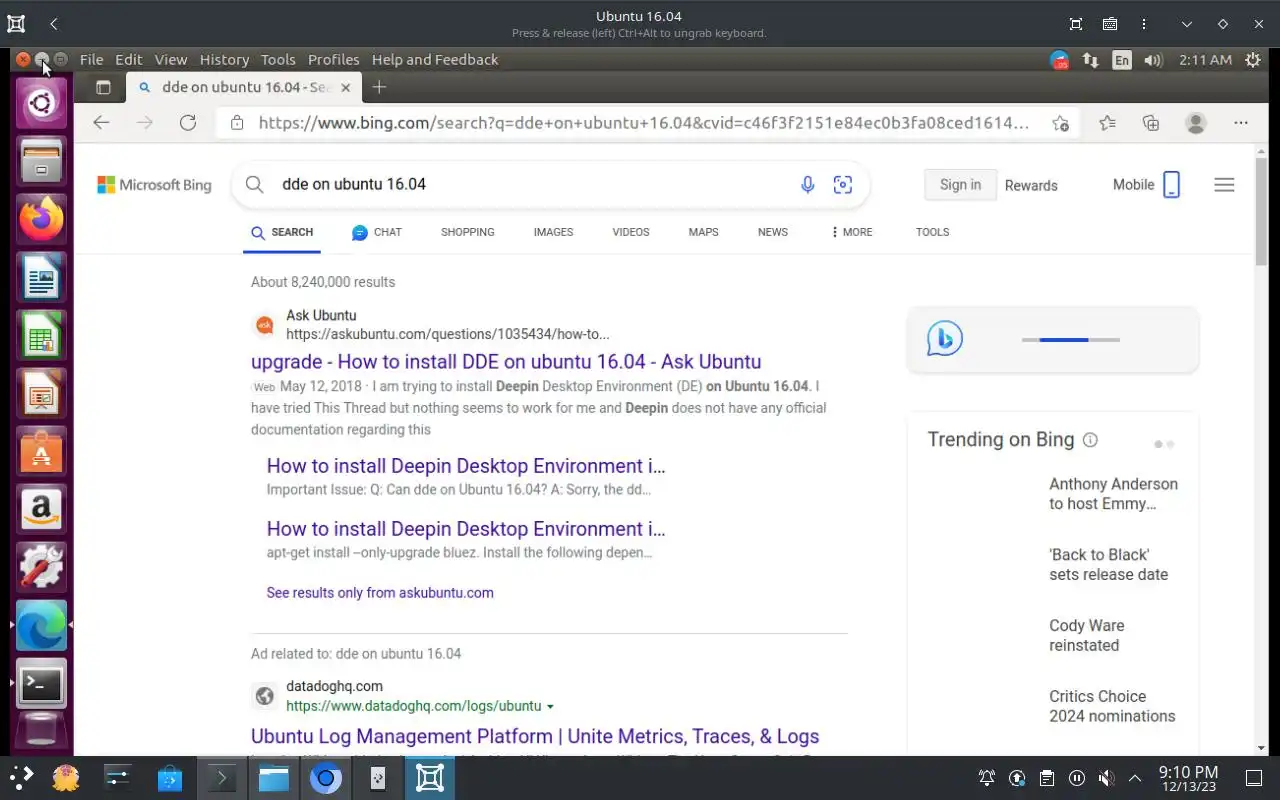Expand the MORE search categories menu
Image resolution: width=1280 pixels, height=800 pixels.
click(x=851, y=232)
